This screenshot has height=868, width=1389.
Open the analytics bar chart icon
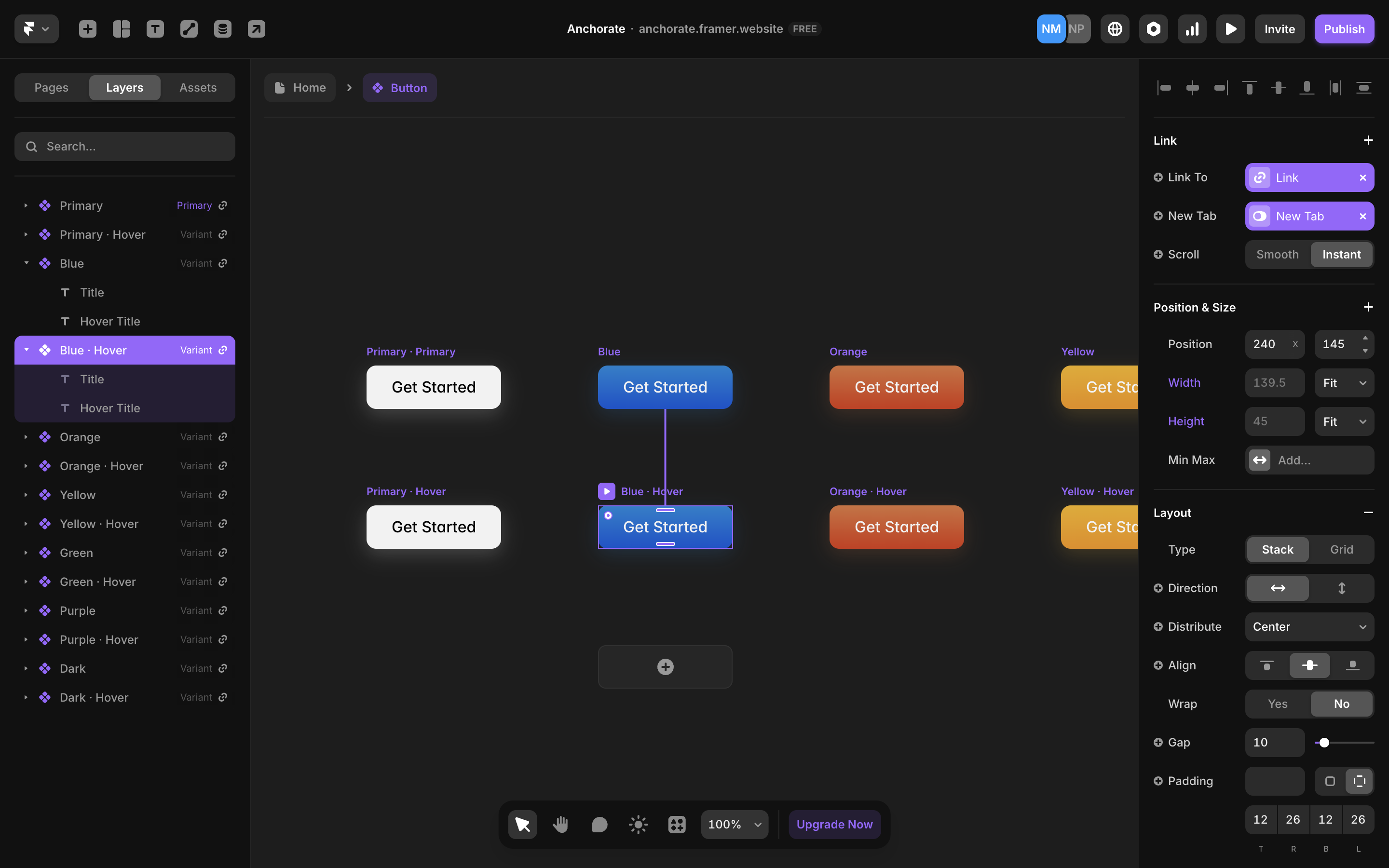click(1192, 29)
